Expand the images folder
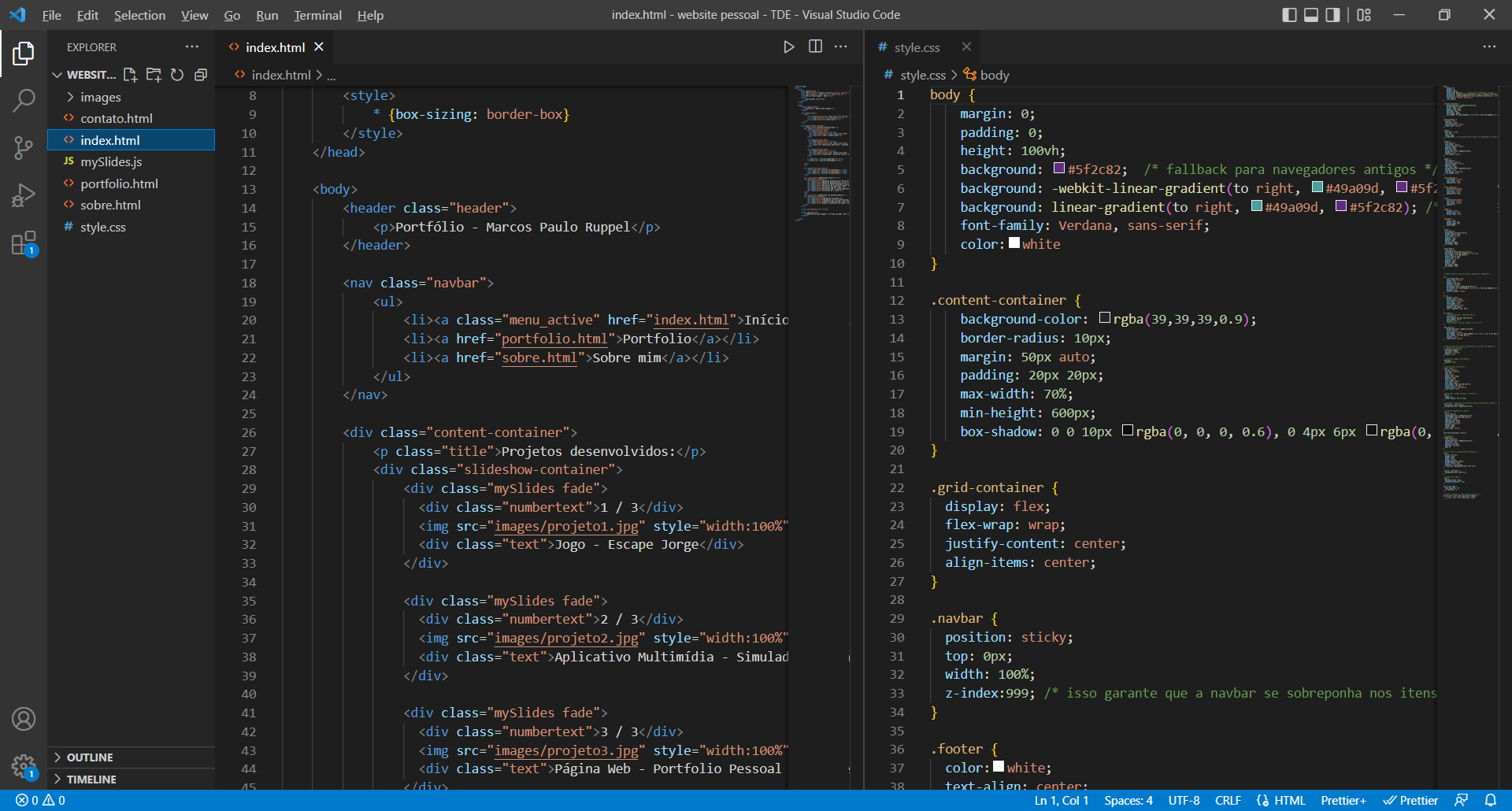Image resolution: width=1512 pixels, height=811 pixels. click(x=100, y=97)
